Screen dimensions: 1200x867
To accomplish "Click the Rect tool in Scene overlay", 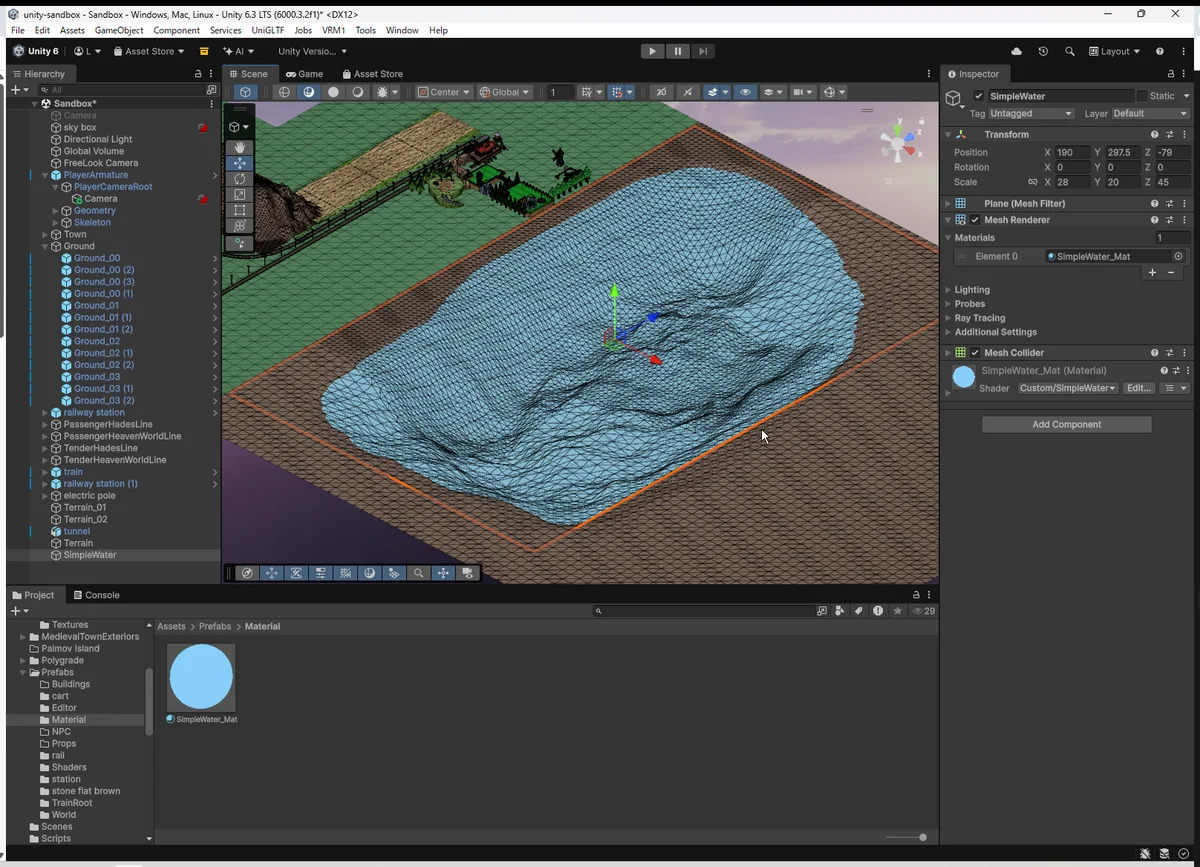I will pos(240,211).
